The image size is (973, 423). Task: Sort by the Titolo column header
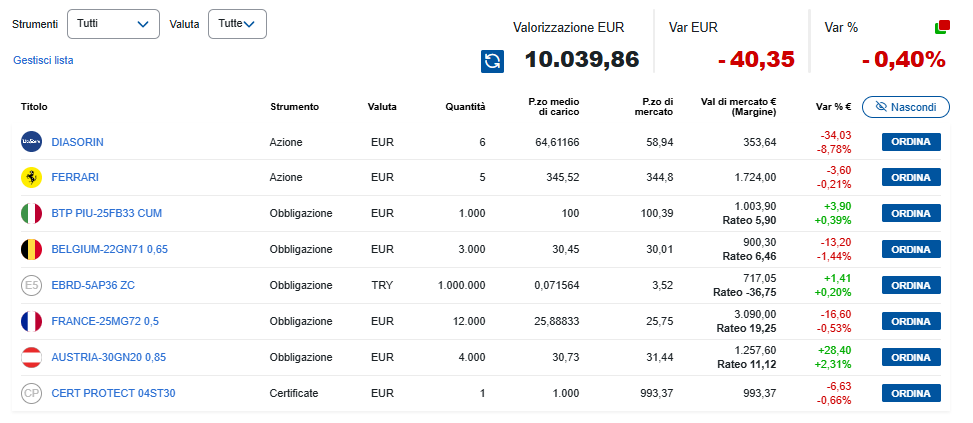point(34,107)
